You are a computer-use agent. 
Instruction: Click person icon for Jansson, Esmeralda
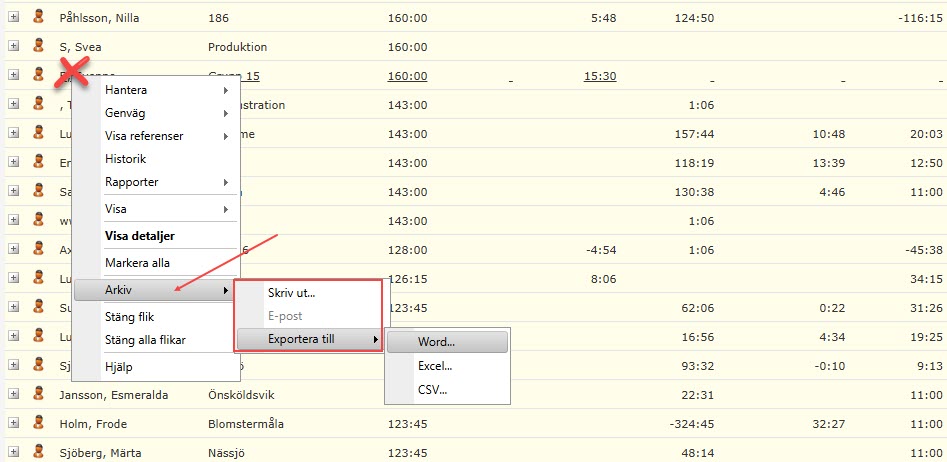coord(39,394)
